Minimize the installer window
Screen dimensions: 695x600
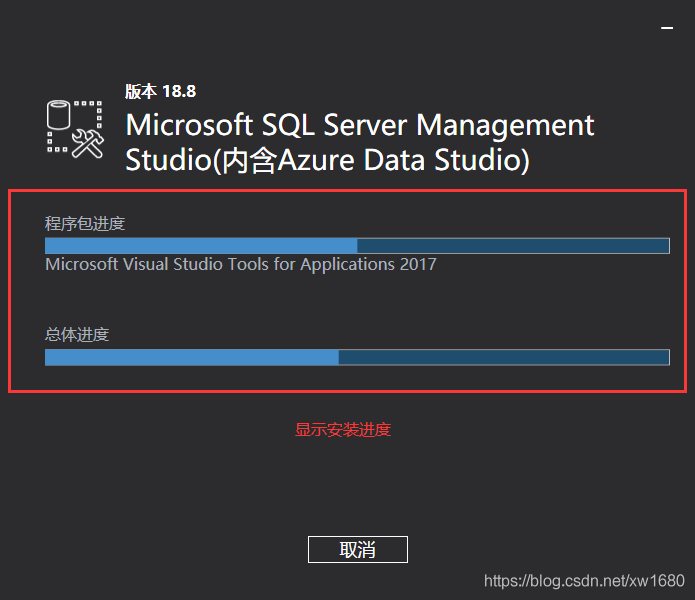[x=667, y=30]
